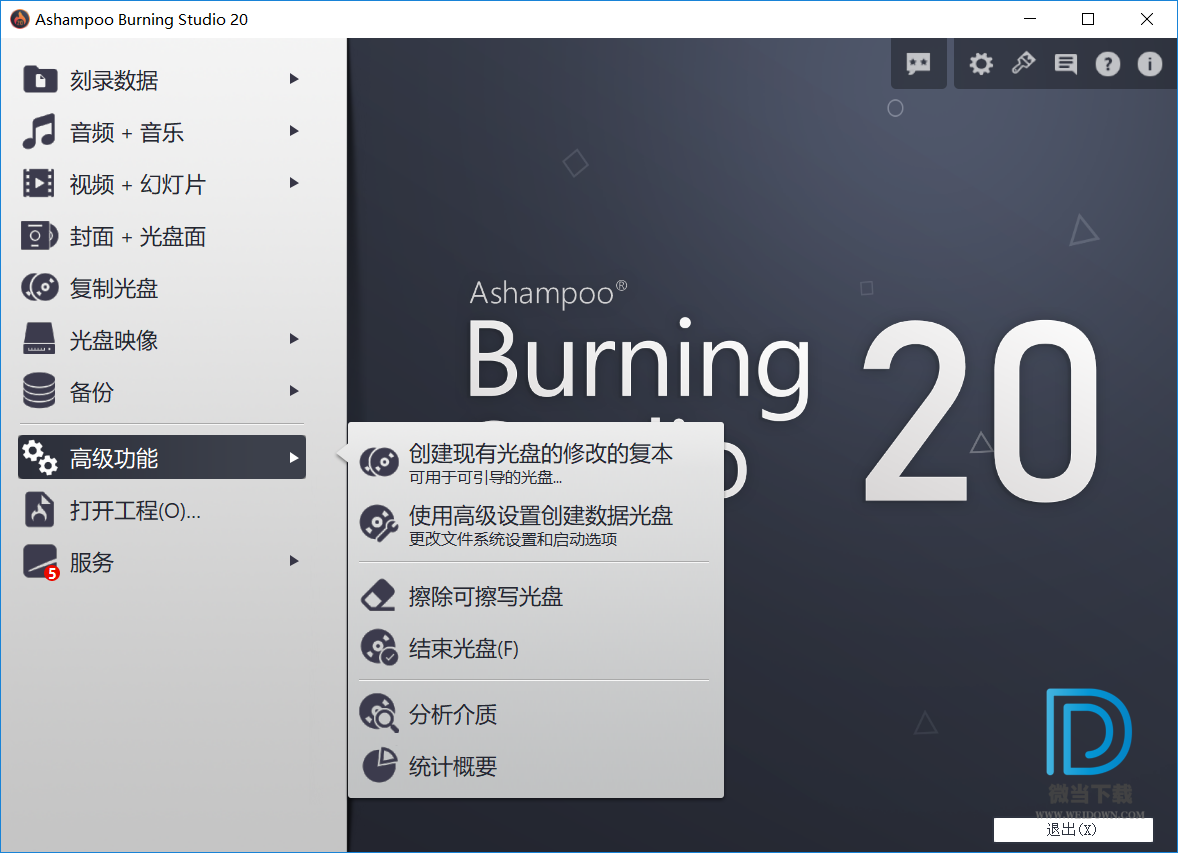Expand the 光盘映像 submenu arrow
This screenshot has width=1178, height=853.
[x=294, y=339]
